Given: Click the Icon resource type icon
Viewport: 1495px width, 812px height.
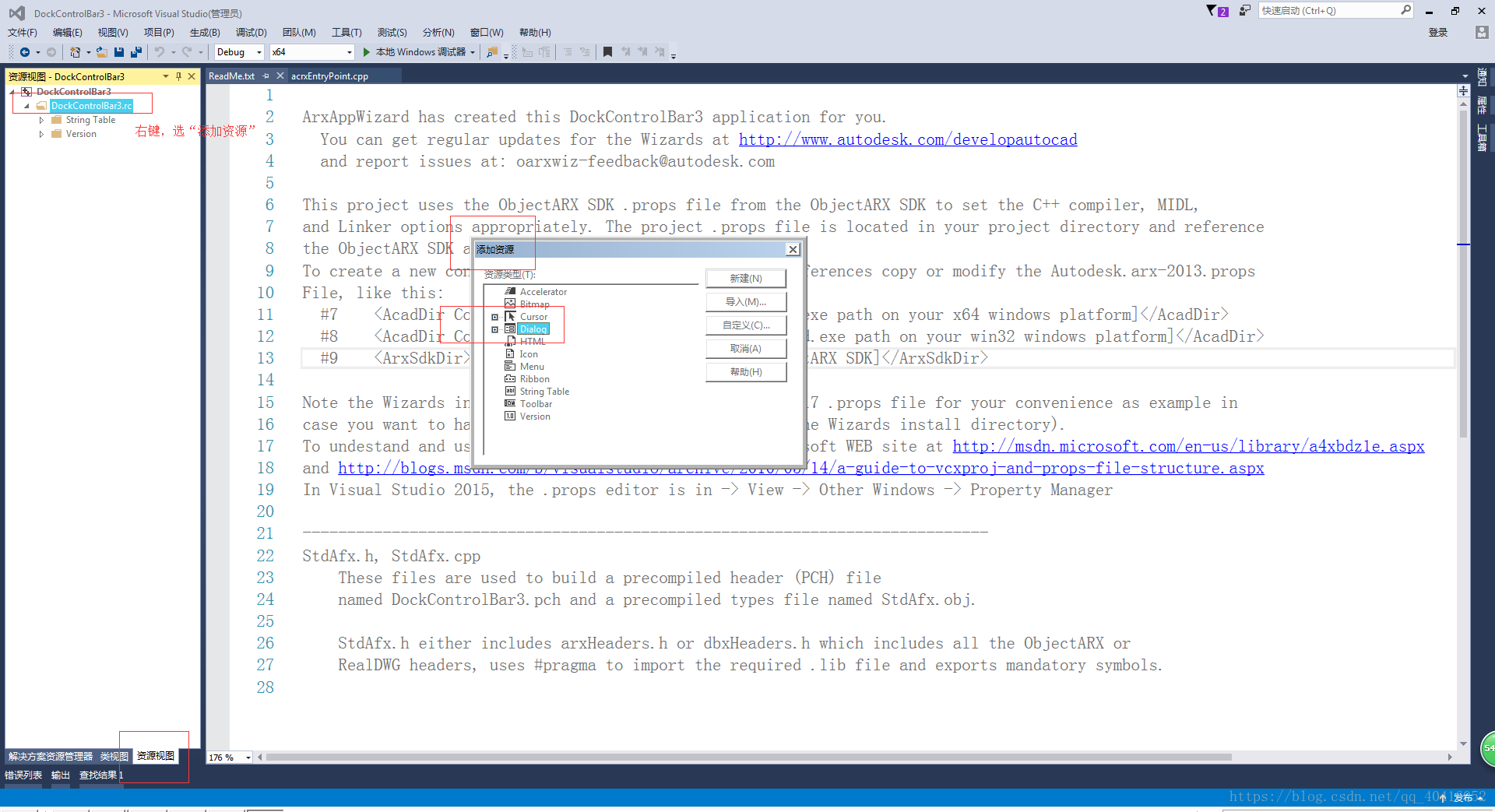Looking at the screenshot, I should point(510,353).
